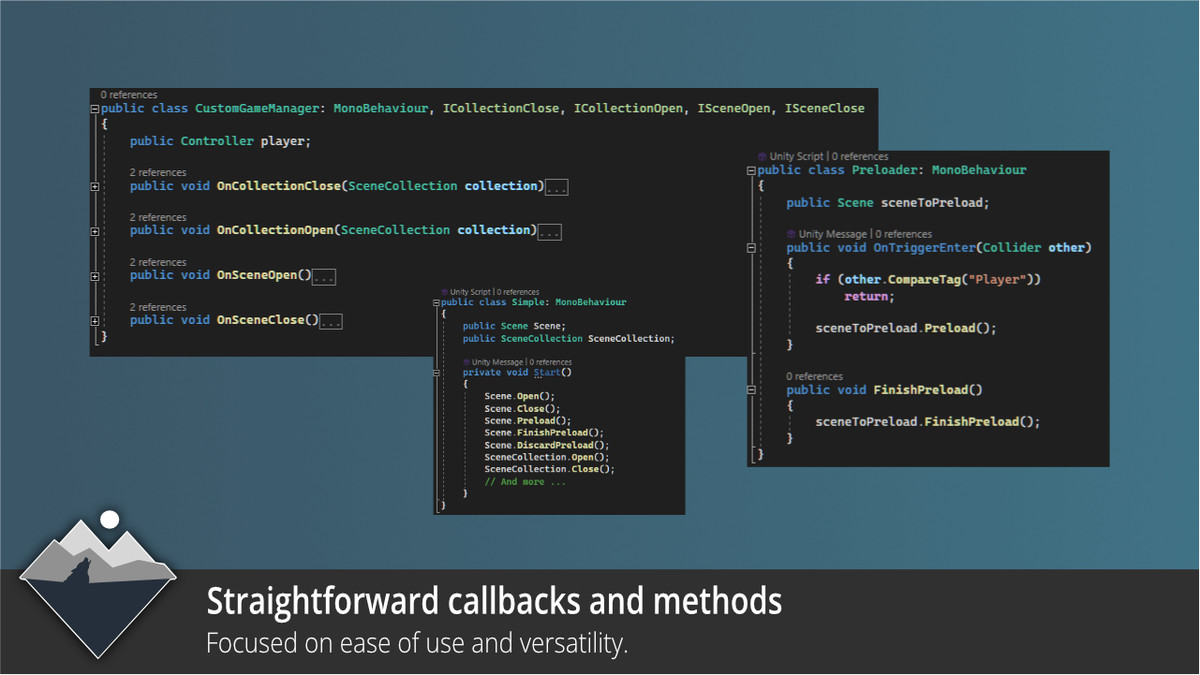Click the wolf mountain logo icon
The width and height of the screenshot is (1200, 675).
98,584
